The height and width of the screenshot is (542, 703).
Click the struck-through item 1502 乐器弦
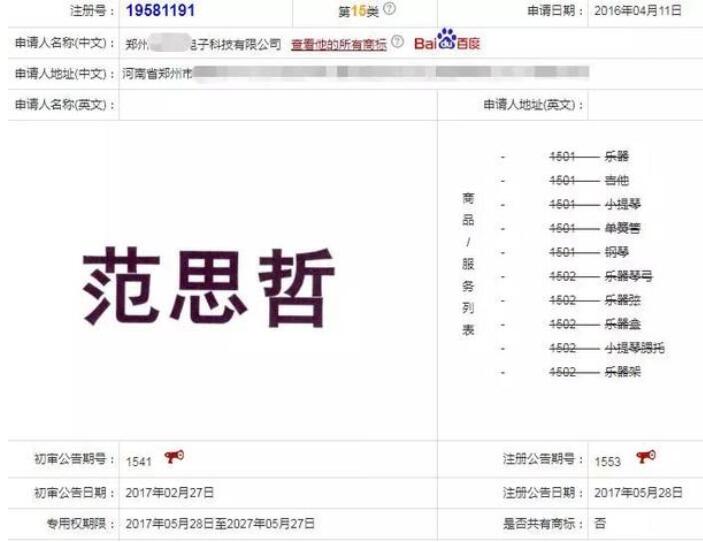595,299
